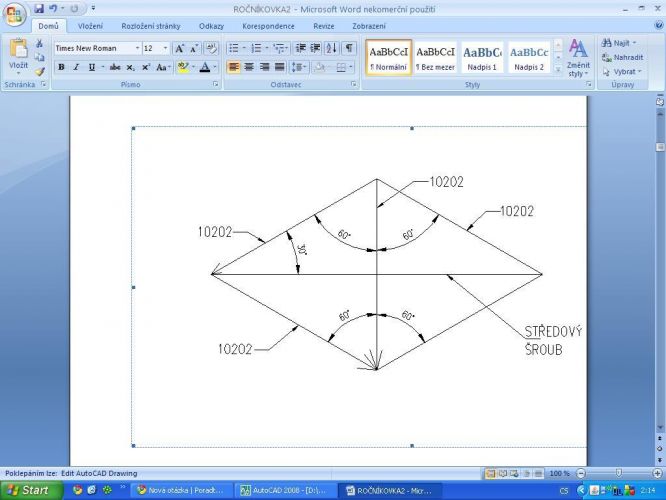
Task: Open Word help question mark icon
Action: coord(659,25)
